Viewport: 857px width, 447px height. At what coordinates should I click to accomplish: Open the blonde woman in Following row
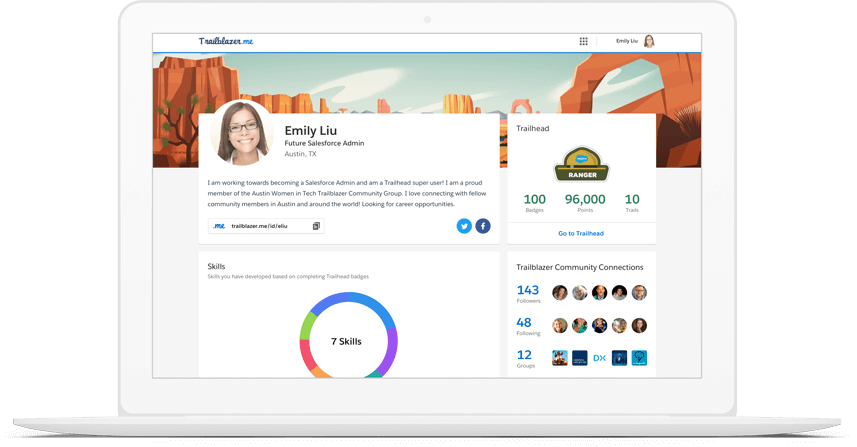pos(560,326)
